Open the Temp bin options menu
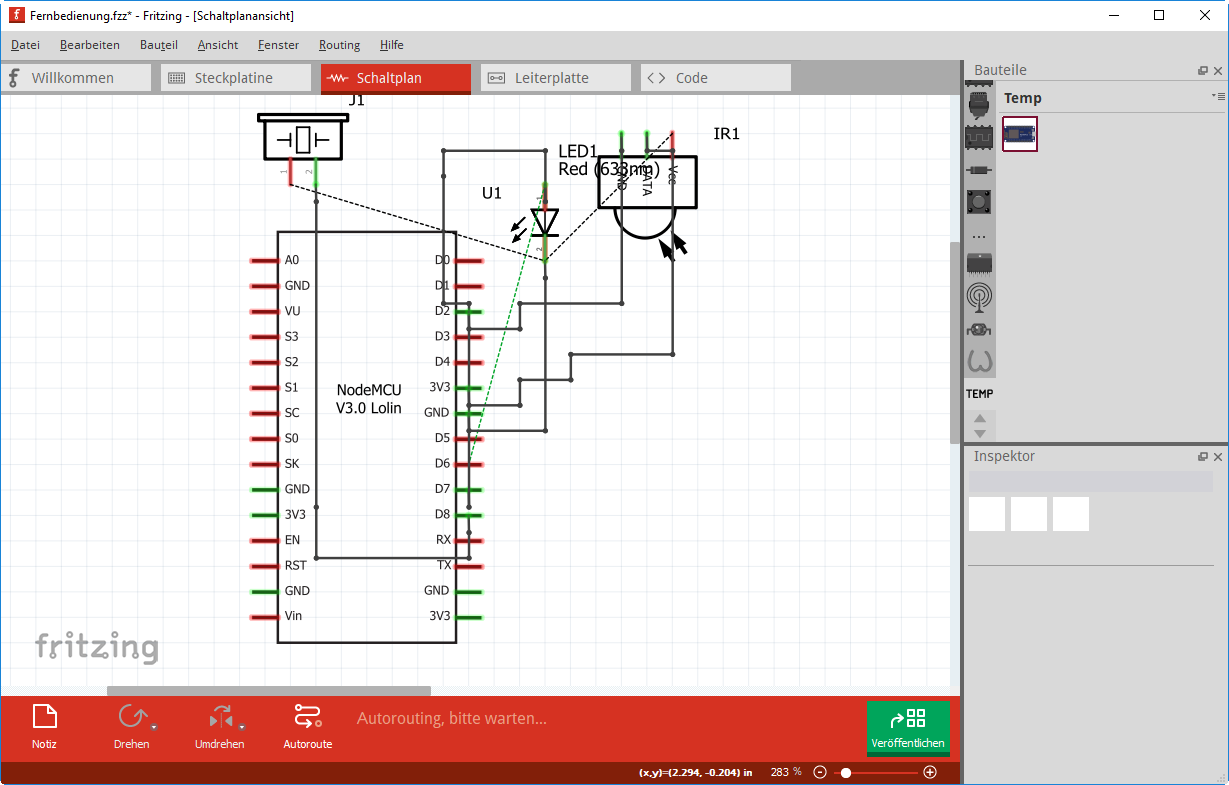1229x785 pixels. point(1217,97)
